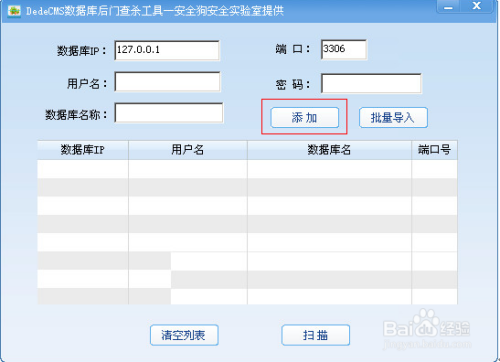The image size is (500, 362).
Task: Click the 数据库名称 input field
Action: pyautogui.click(x=169, y=113)
